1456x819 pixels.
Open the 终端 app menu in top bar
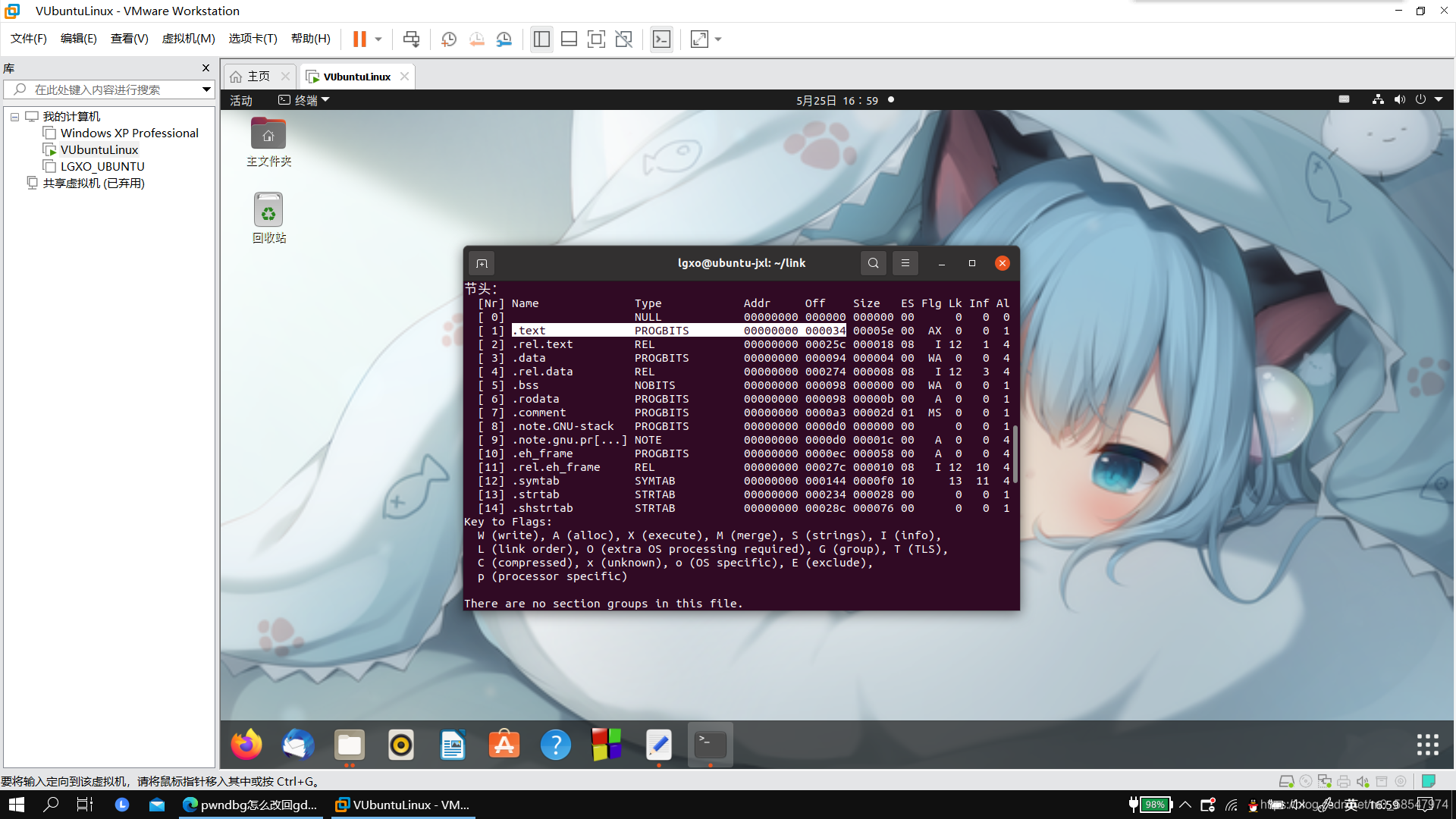point(304,100)
